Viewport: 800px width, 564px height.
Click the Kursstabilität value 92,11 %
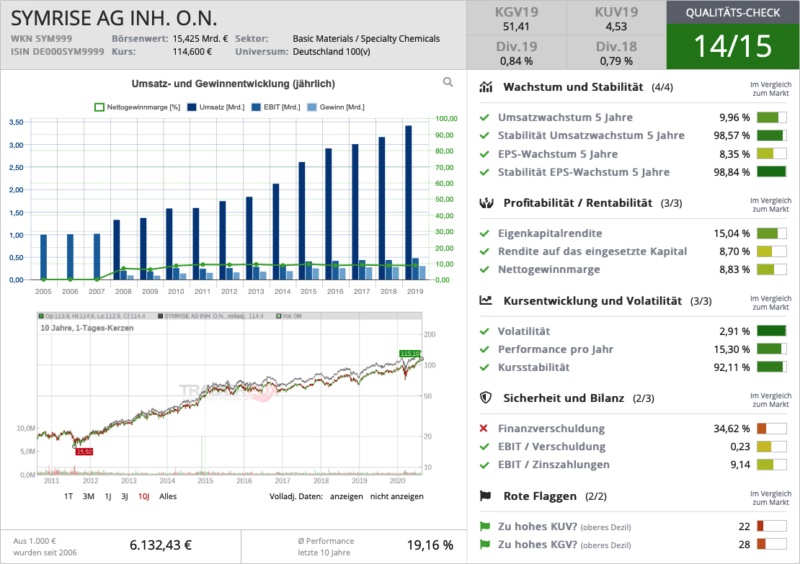point(732,367)
